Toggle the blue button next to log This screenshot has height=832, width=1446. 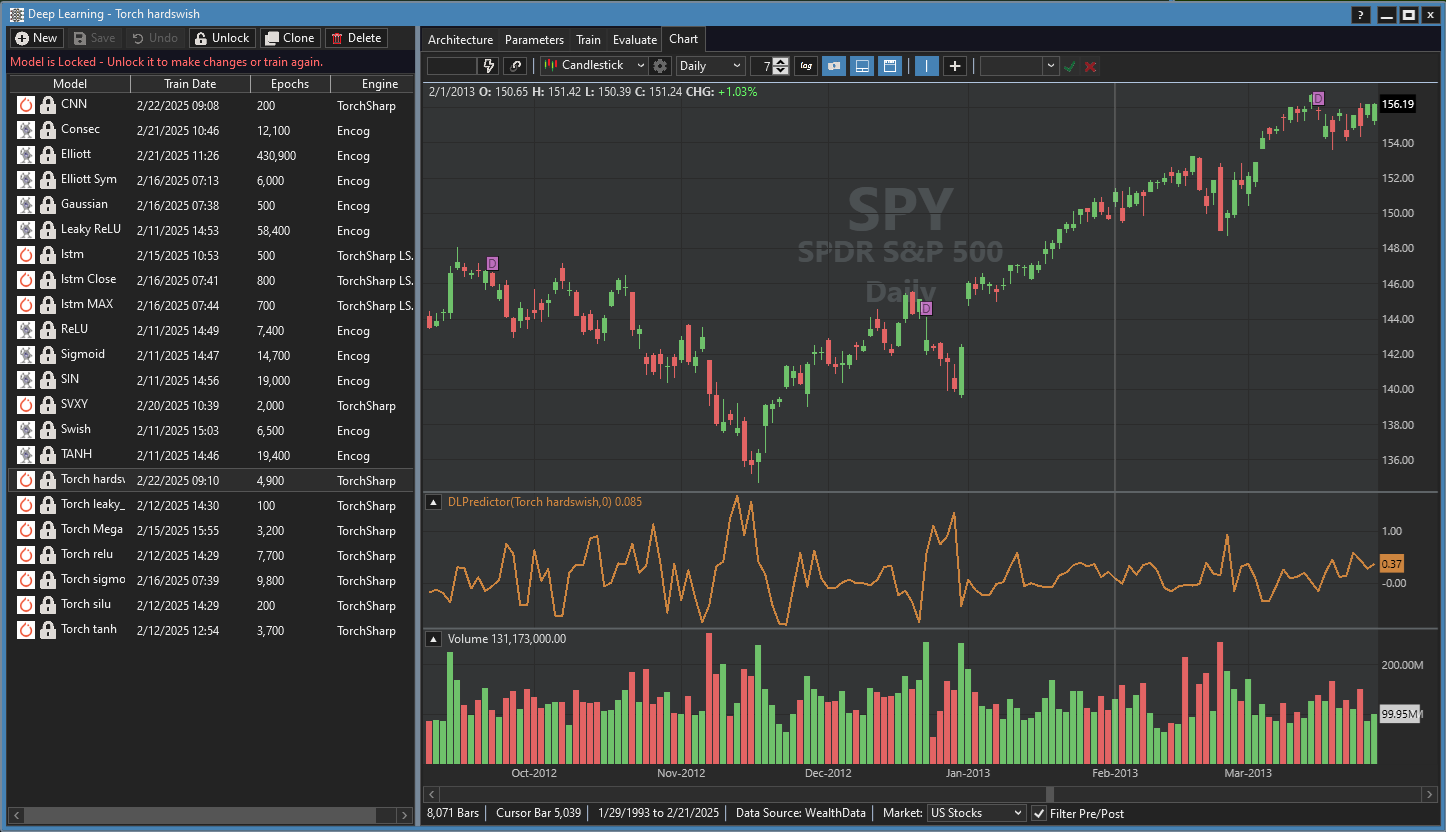(833, 66)
